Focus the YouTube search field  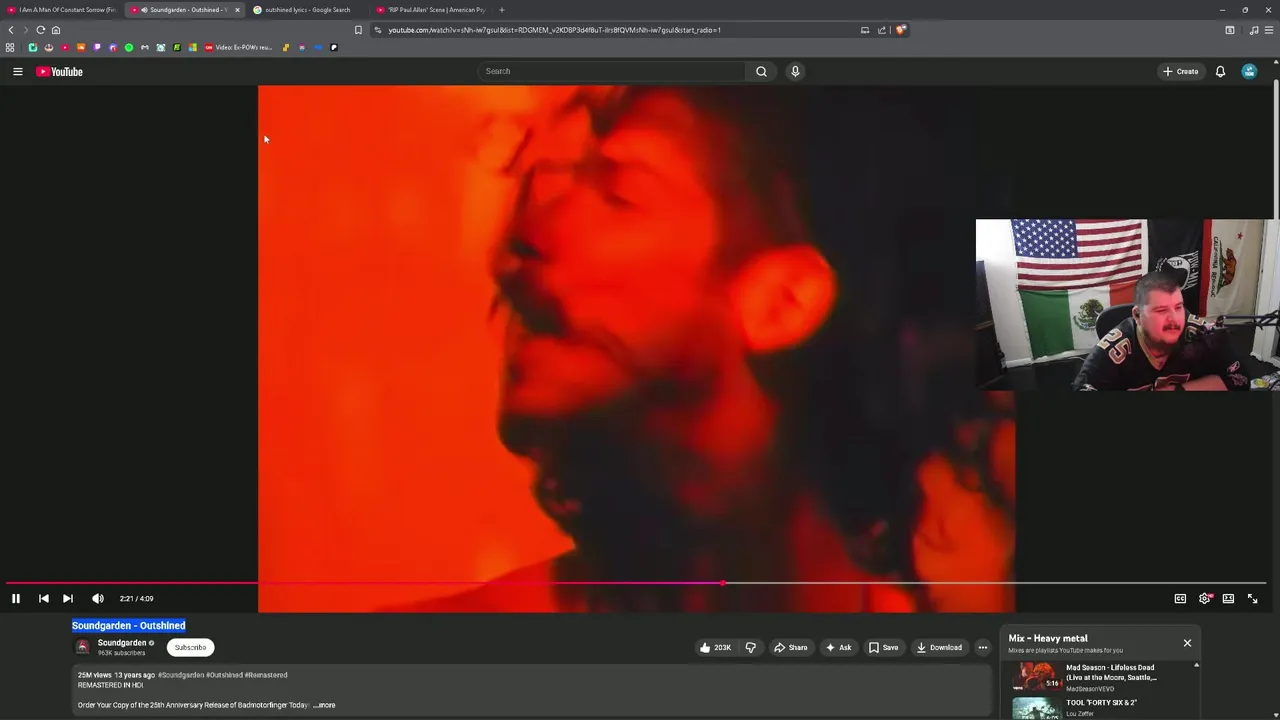tap(610, 71)
